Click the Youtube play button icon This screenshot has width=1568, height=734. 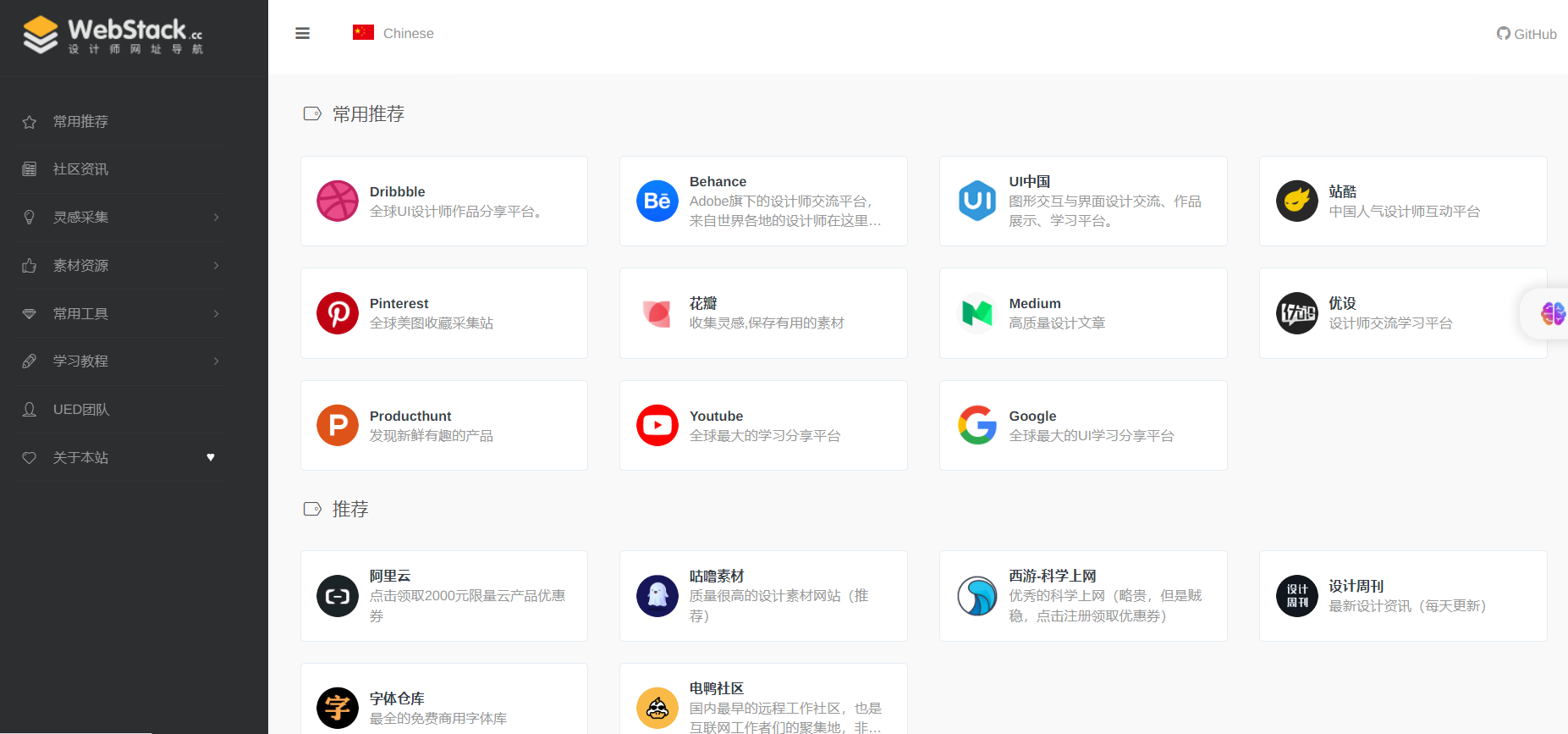coord(657,425)
